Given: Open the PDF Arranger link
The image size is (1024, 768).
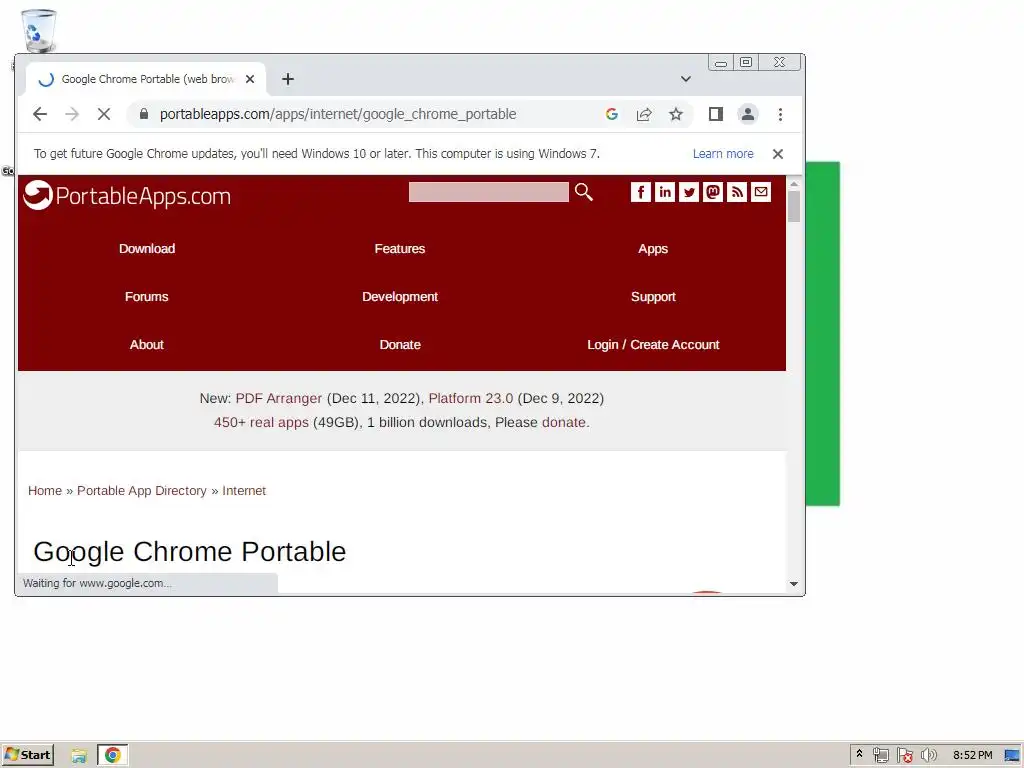Looking at the screenshot, I should [x=279, y=398].
